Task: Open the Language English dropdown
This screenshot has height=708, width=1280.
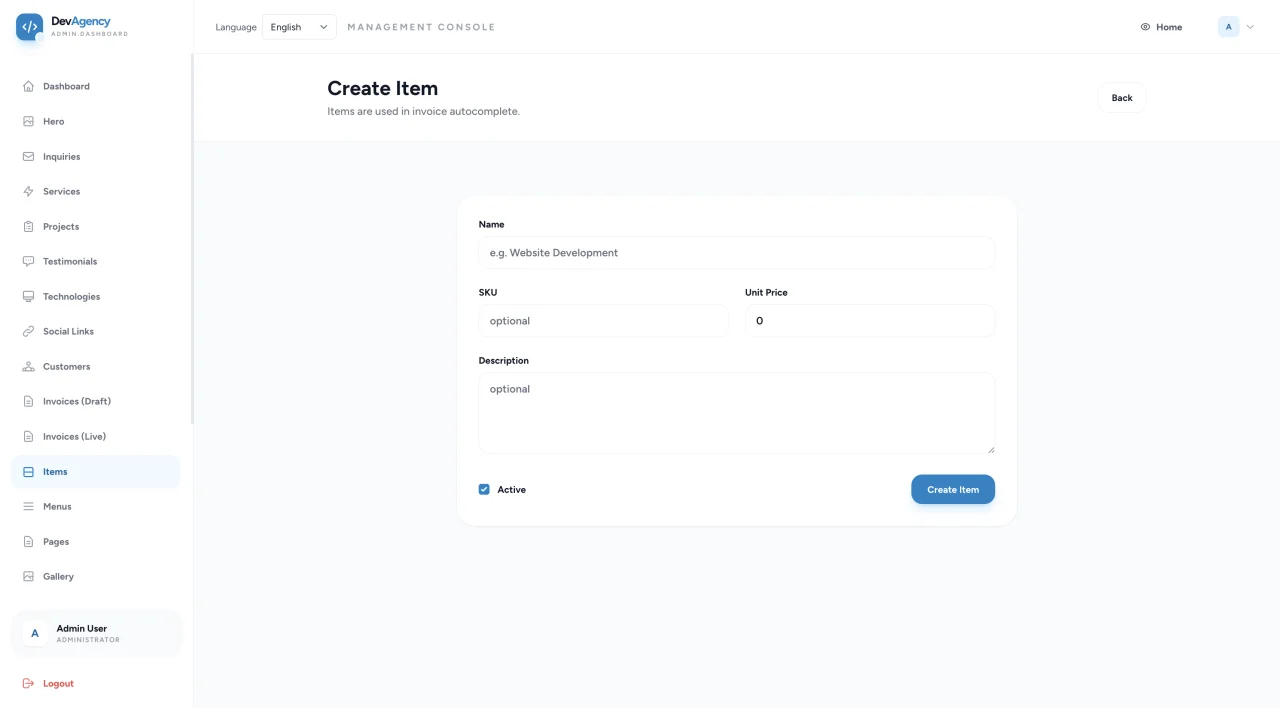Action: click(299, 27)
